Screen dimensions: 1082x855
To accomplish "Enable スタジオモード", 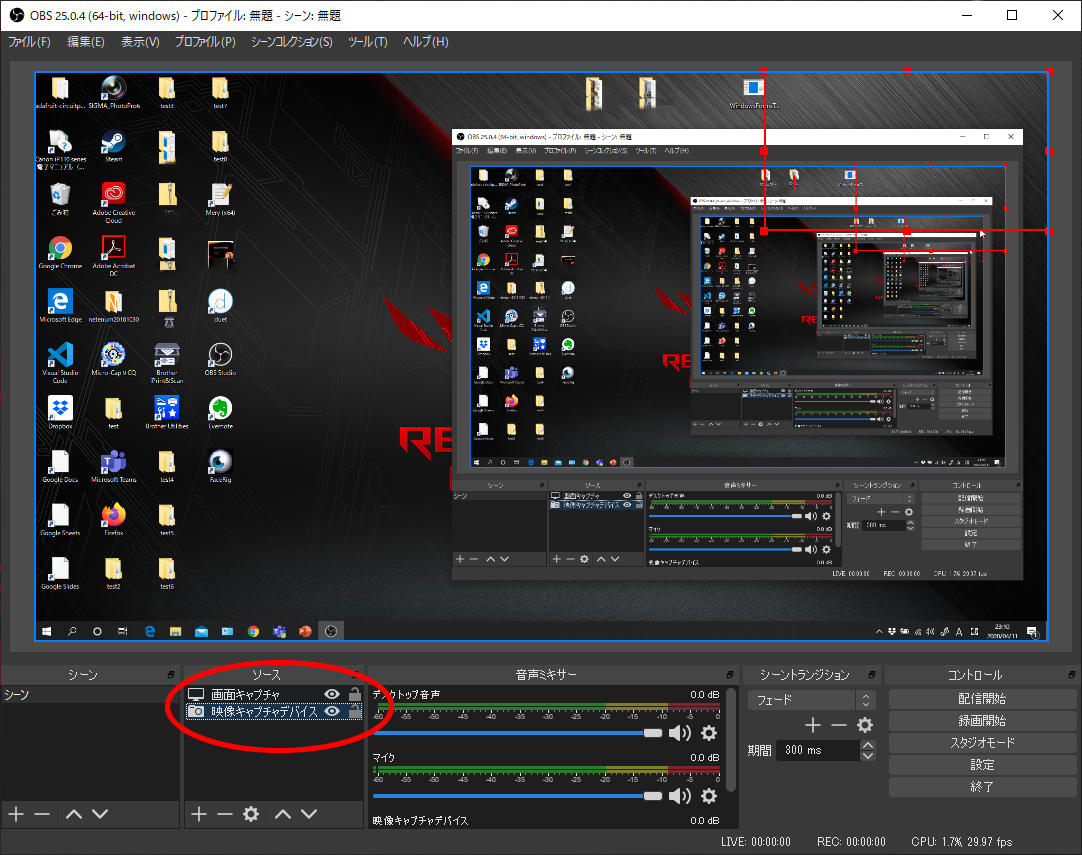I will 982,743.
